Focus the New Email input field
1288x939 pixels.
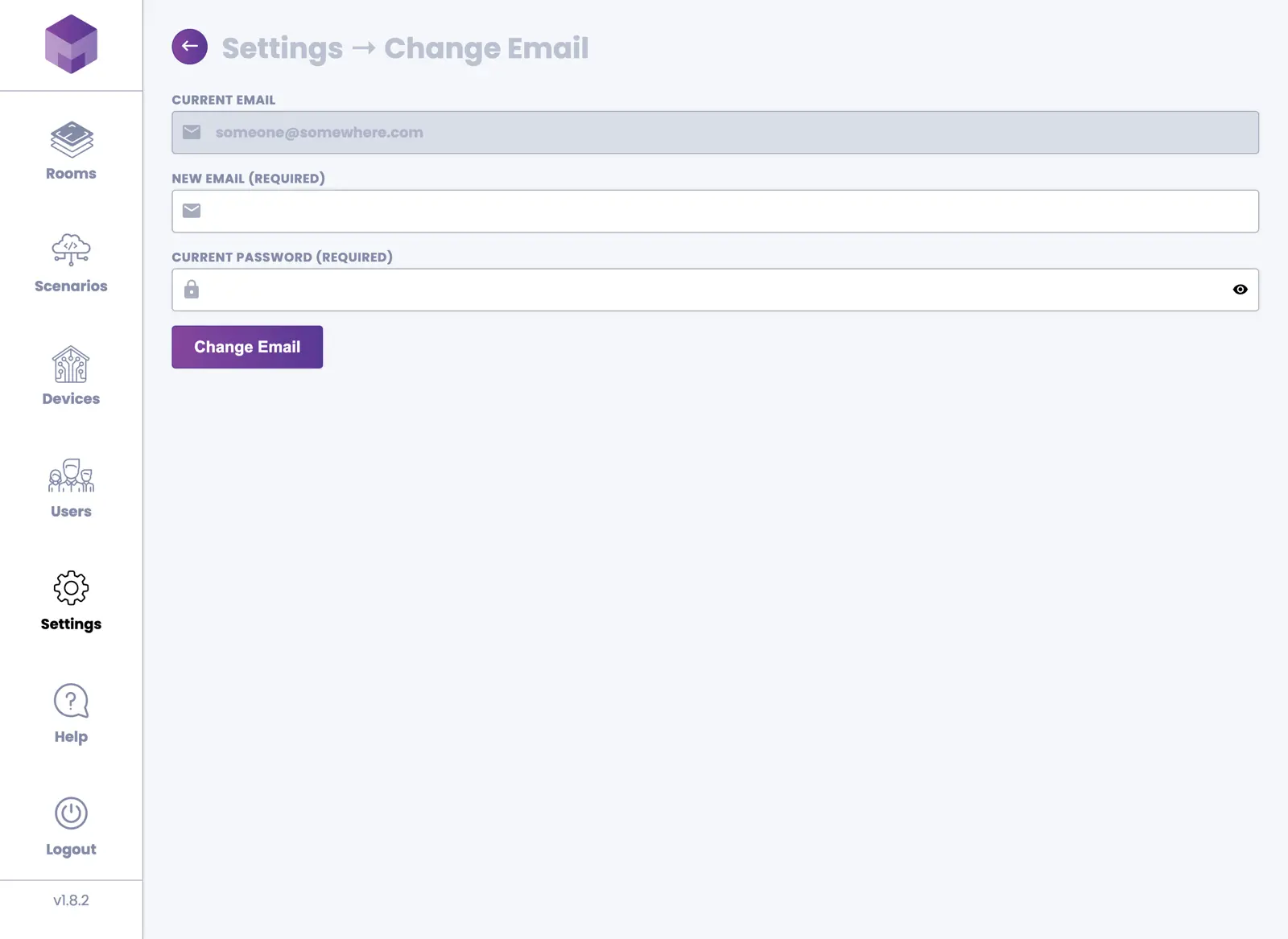click(x=724, y=212)
